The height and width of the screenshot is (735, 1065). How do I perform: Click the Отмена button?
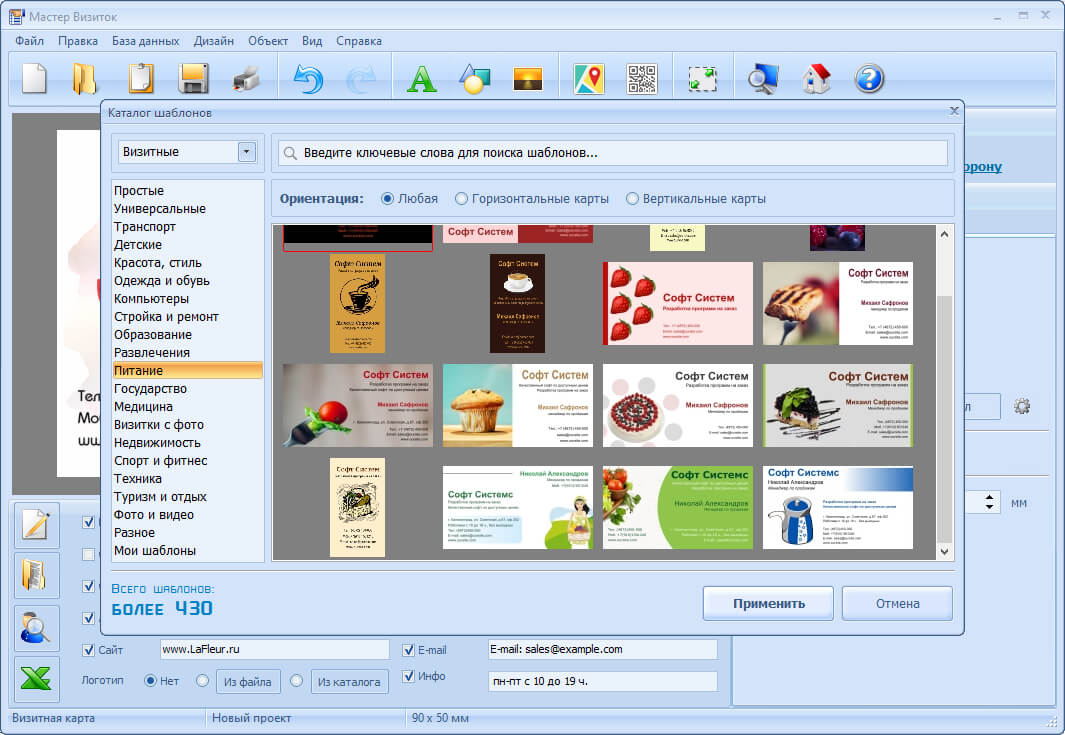coord(897,603)
